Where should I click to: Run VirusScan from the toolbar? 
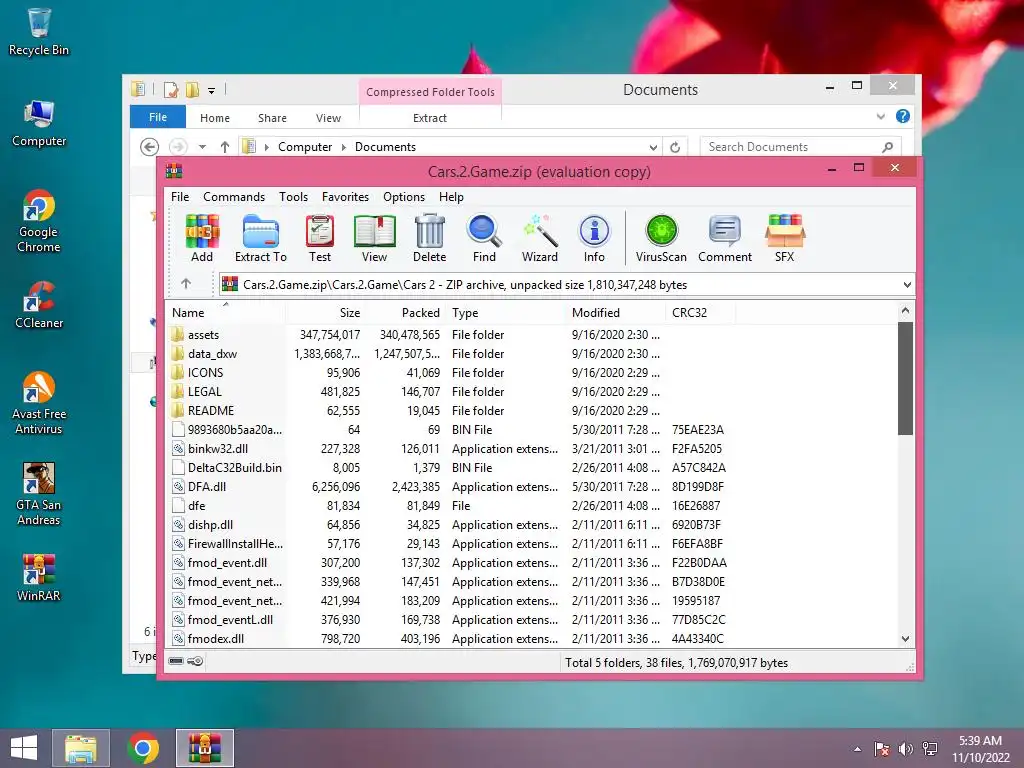tap(661, 238)
